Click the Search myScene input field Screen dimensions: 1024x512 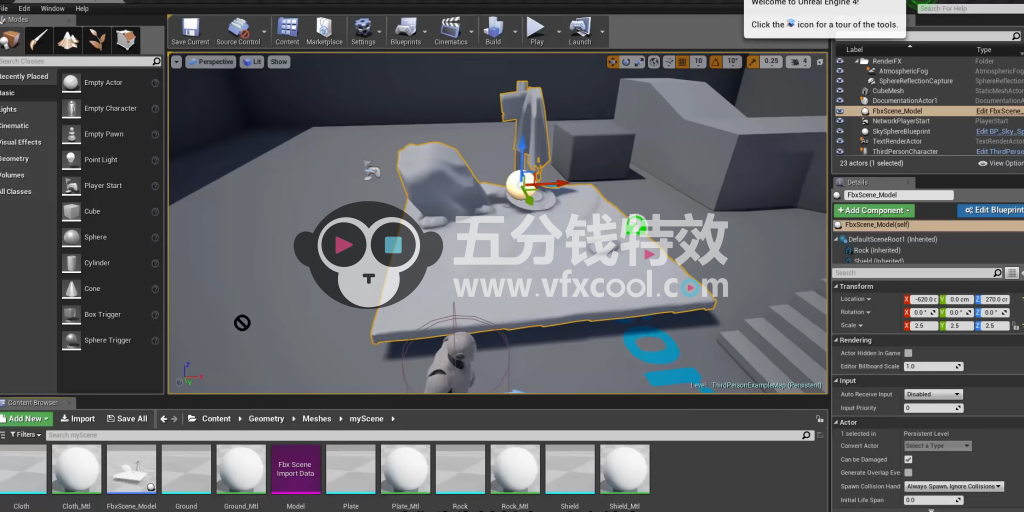pyautogui.click(x=430, y=435)
